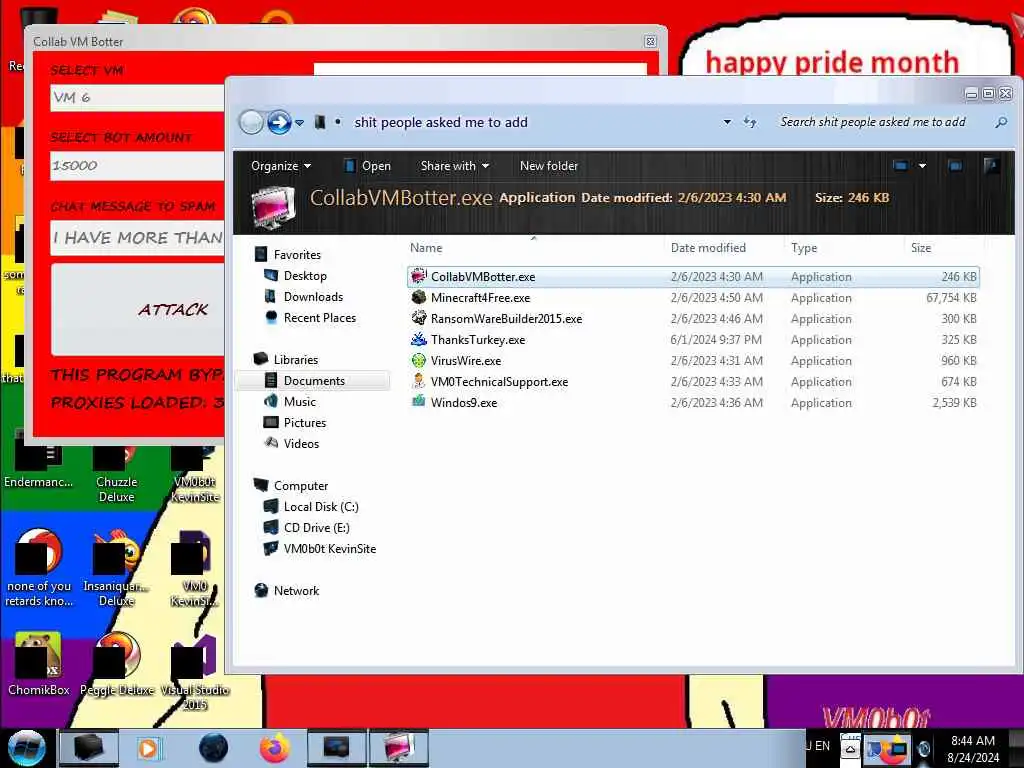Viewport: 1024px width, 768px height.
Task: Open Firefox from the taskbar
Action: click(275, 748)
